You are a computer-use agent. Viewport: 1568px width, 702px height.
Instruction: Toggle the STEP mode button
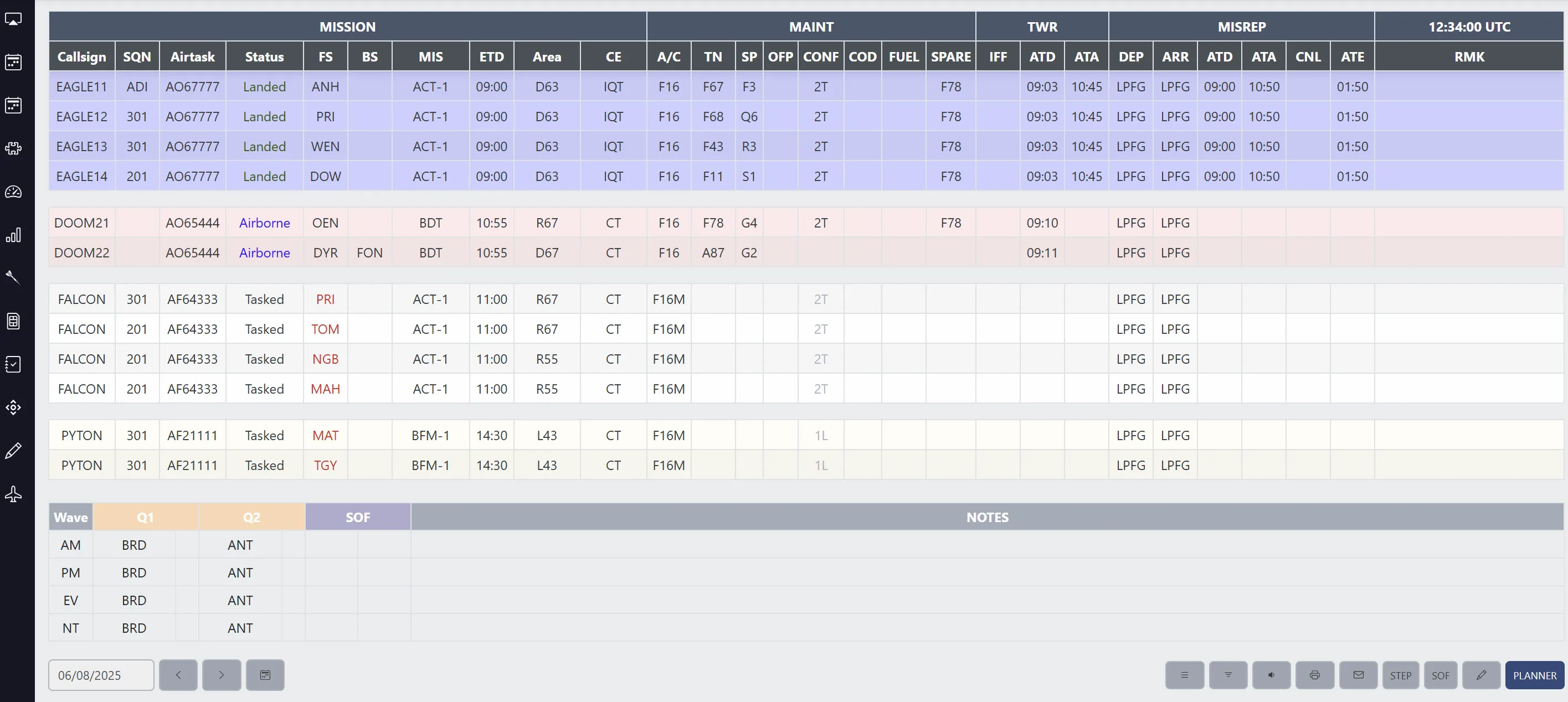1400,675
